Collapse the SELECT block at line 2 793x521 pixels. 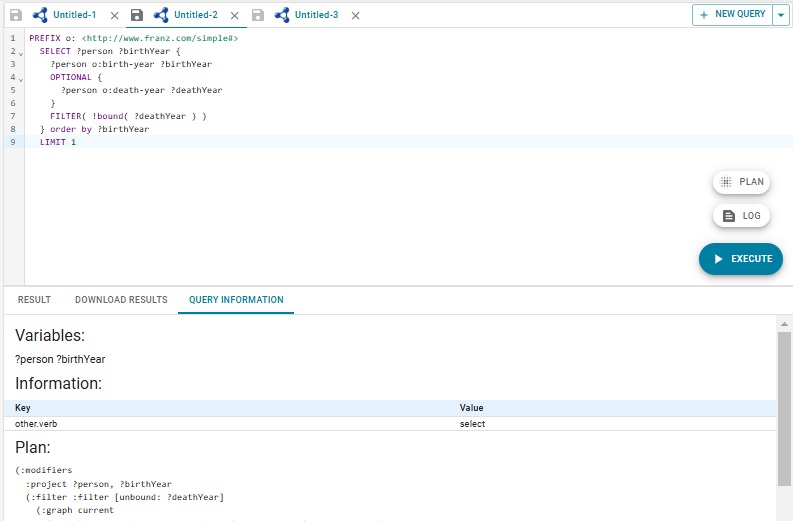pyautogui.click(x=20, y=52)
